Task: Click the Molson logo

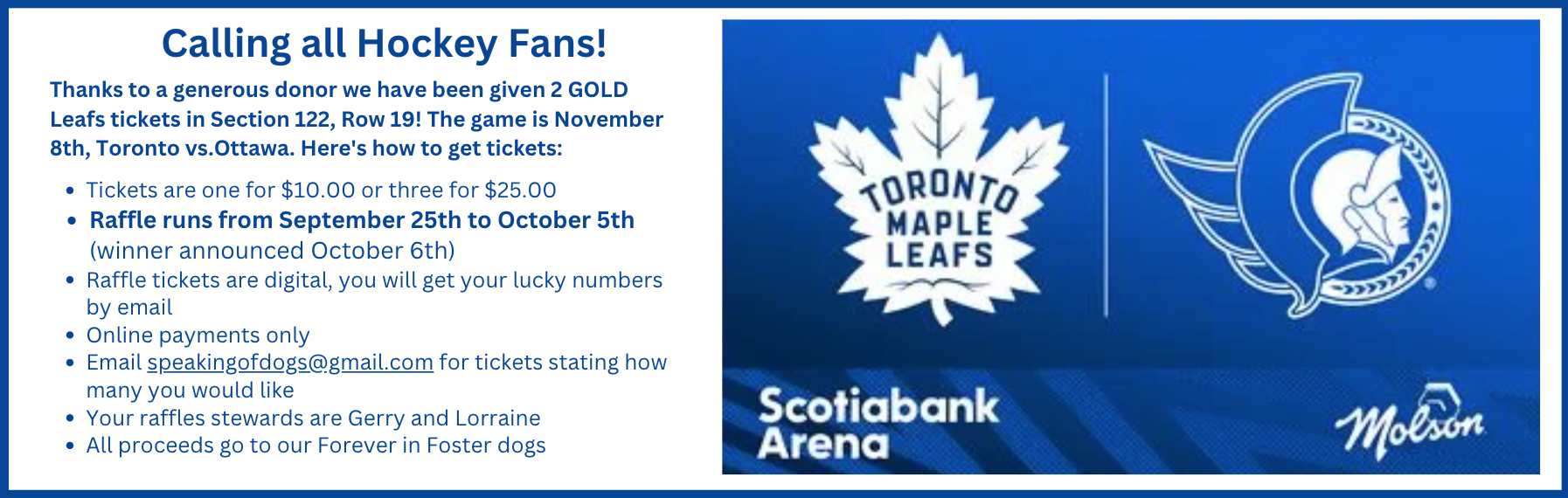Action: (x=1410, y=422)
